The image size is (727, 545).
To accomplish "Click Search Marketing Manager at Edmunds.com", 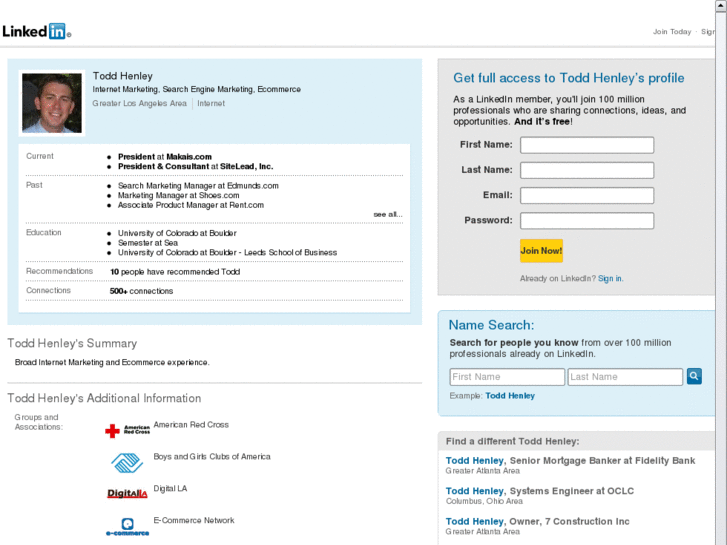I will [x=198, y=186].
